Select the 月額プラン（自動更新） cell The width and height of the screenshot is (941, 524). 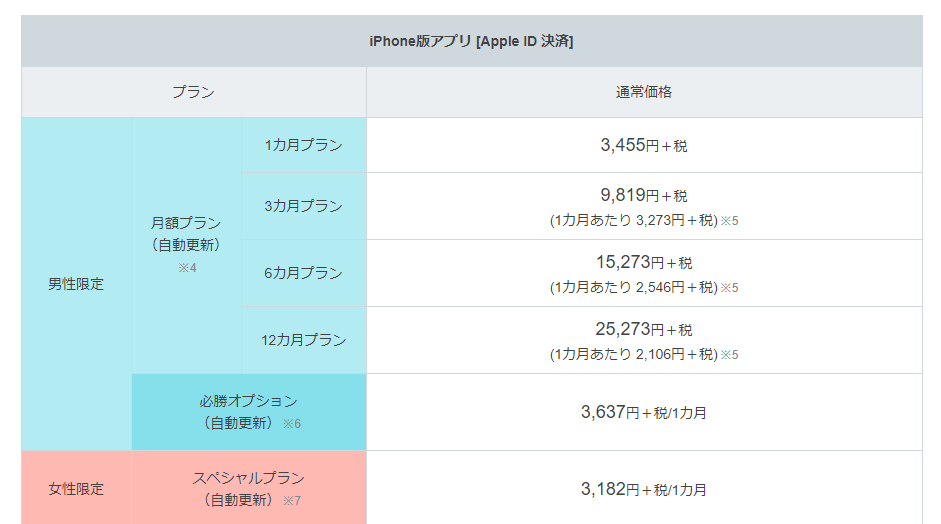click(186, 245)
